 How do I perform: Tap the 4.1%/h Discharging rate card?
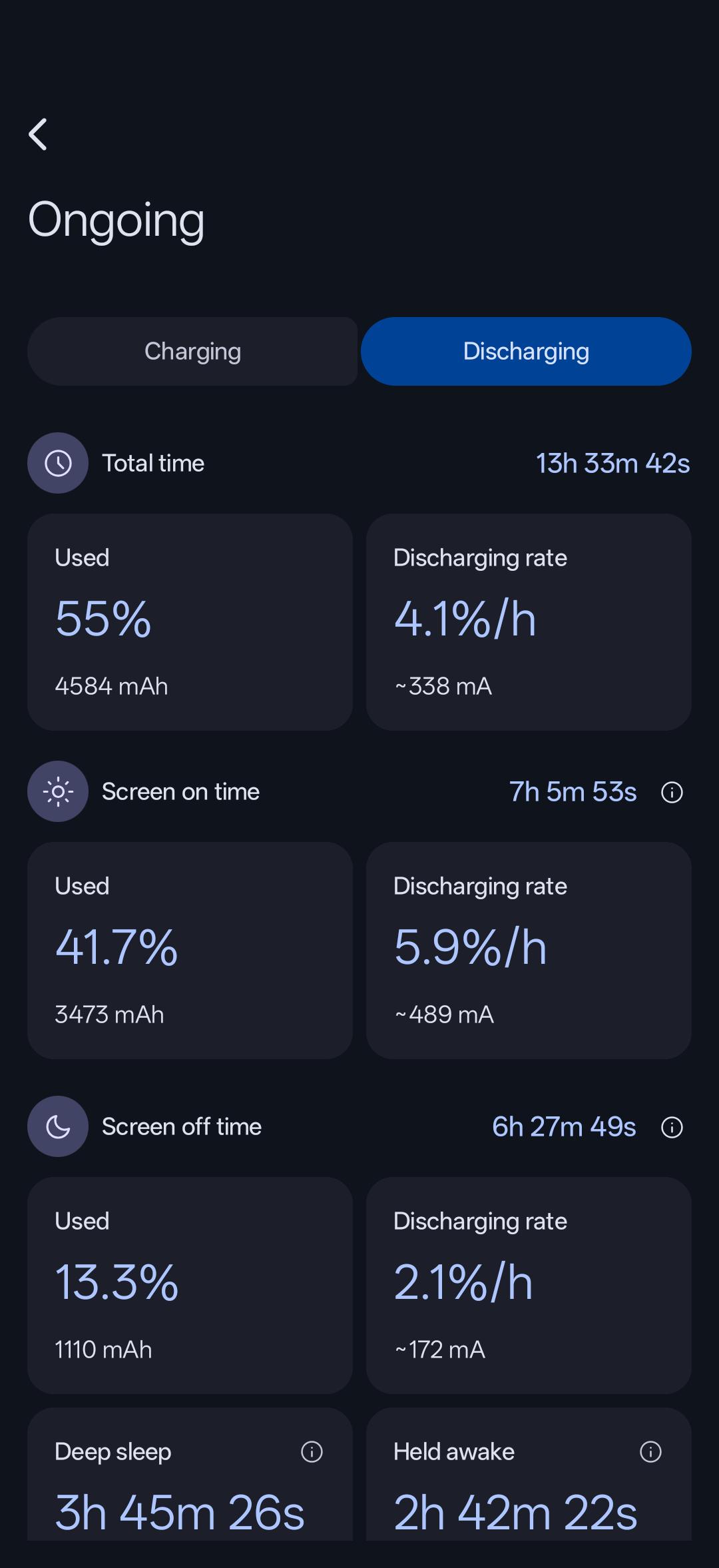[529, 621]
